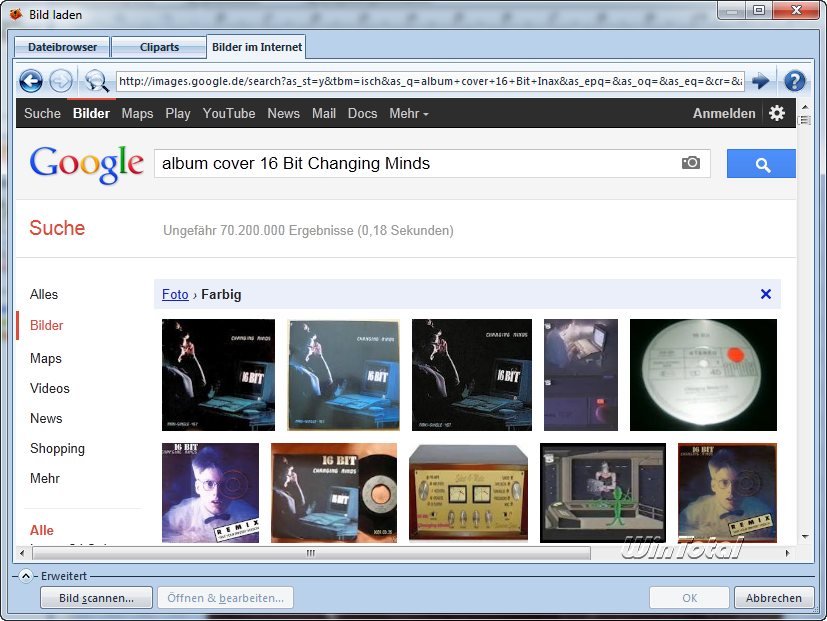This screenshot has width=827, height=621.
Task: Open the cover with 45 single record thumbnail
Action: point(334,493)
